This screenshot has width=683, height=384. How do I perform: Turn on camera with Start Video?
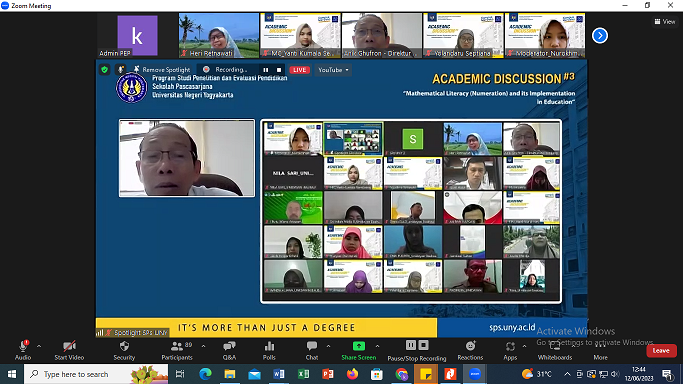coord(69,350)
